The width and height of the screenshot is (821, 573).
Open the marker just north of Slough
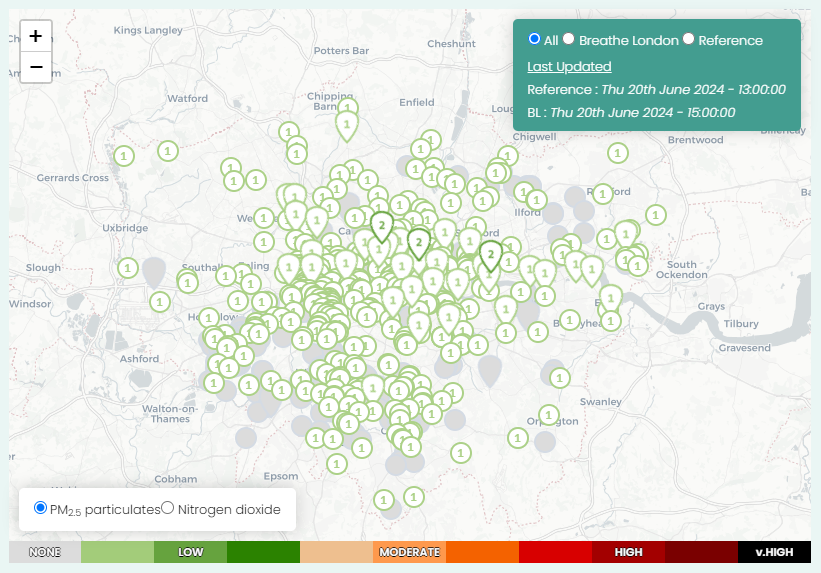point(128,268)
